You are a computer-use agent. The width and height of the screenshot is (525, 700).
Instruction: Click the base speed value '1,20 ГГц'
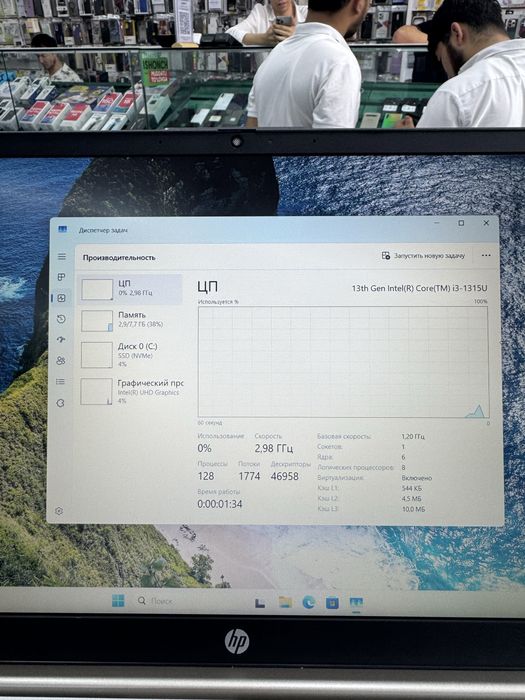tap(413, 436)
